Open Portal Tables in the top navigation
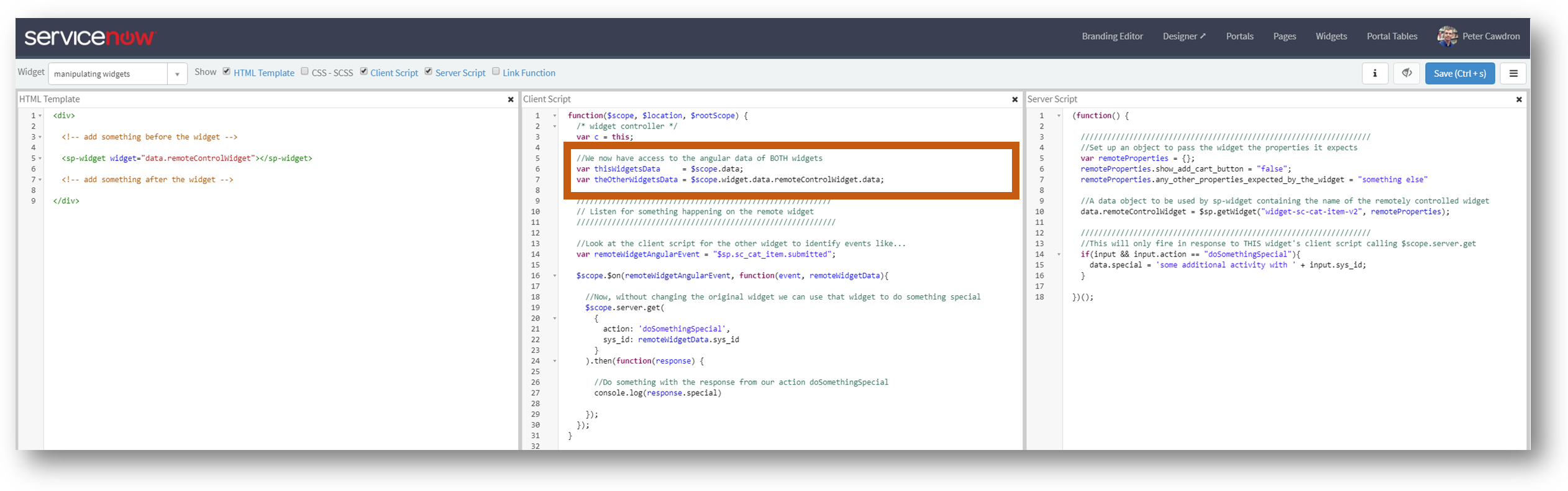This screenshot has width=1568, height=491. click(x=1392, y=36)
